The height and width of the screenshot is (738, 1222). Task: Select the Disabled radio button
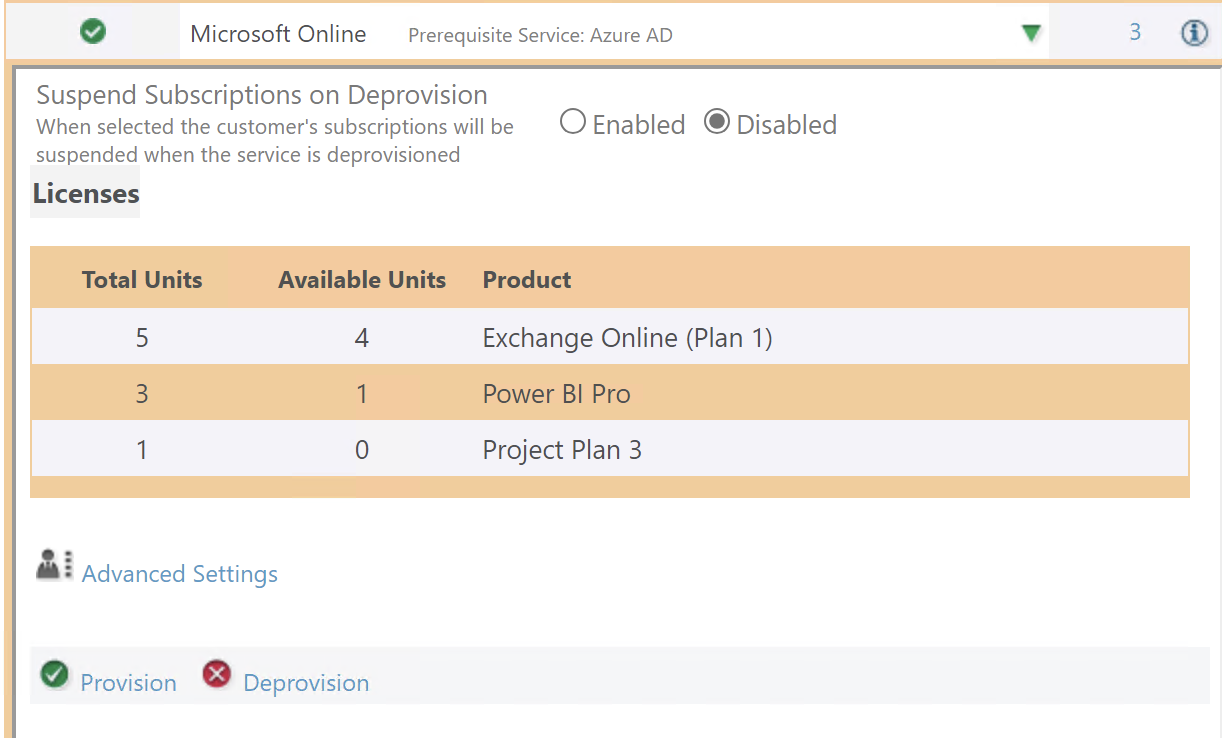tap(717, 123)
